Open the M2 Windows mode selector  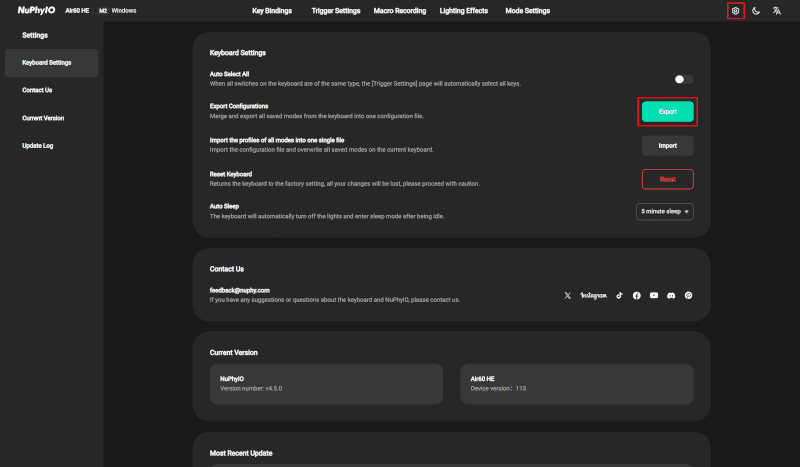(117, 11)
